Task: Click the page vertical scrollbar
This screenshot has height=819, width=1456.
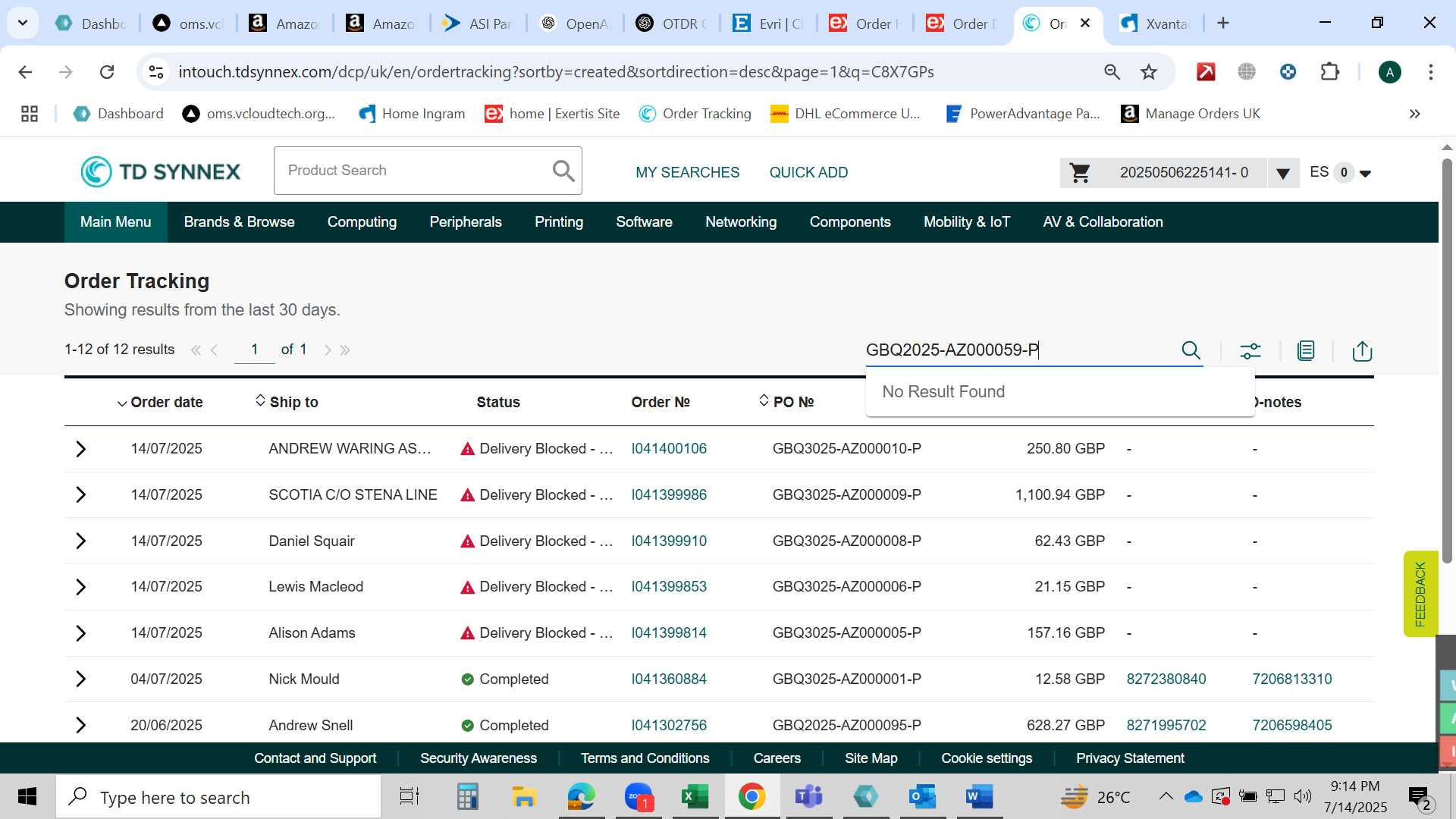Action: coord(1447,360)
